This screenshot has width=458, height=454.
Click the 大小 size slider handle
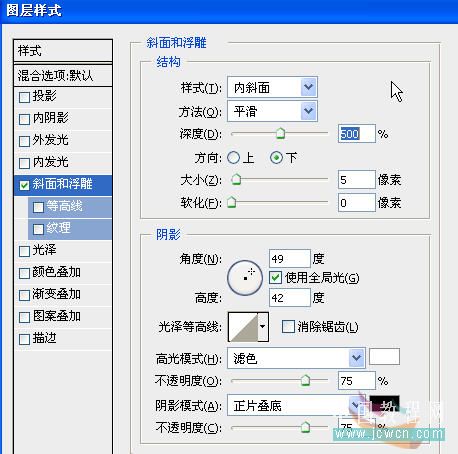(236, 179)
